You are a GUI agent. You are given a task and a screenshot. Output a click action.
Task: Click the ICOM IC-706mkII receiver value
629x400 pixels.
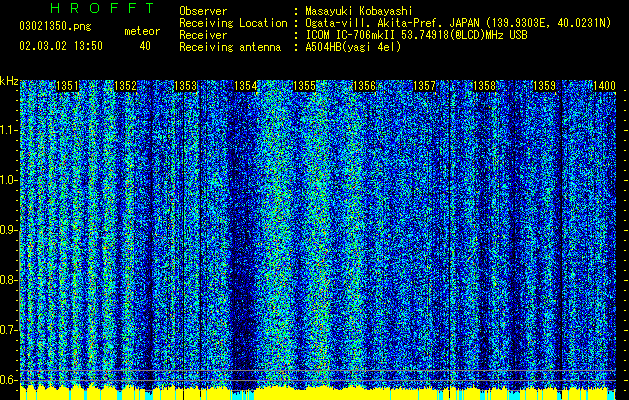coord(416,35)
